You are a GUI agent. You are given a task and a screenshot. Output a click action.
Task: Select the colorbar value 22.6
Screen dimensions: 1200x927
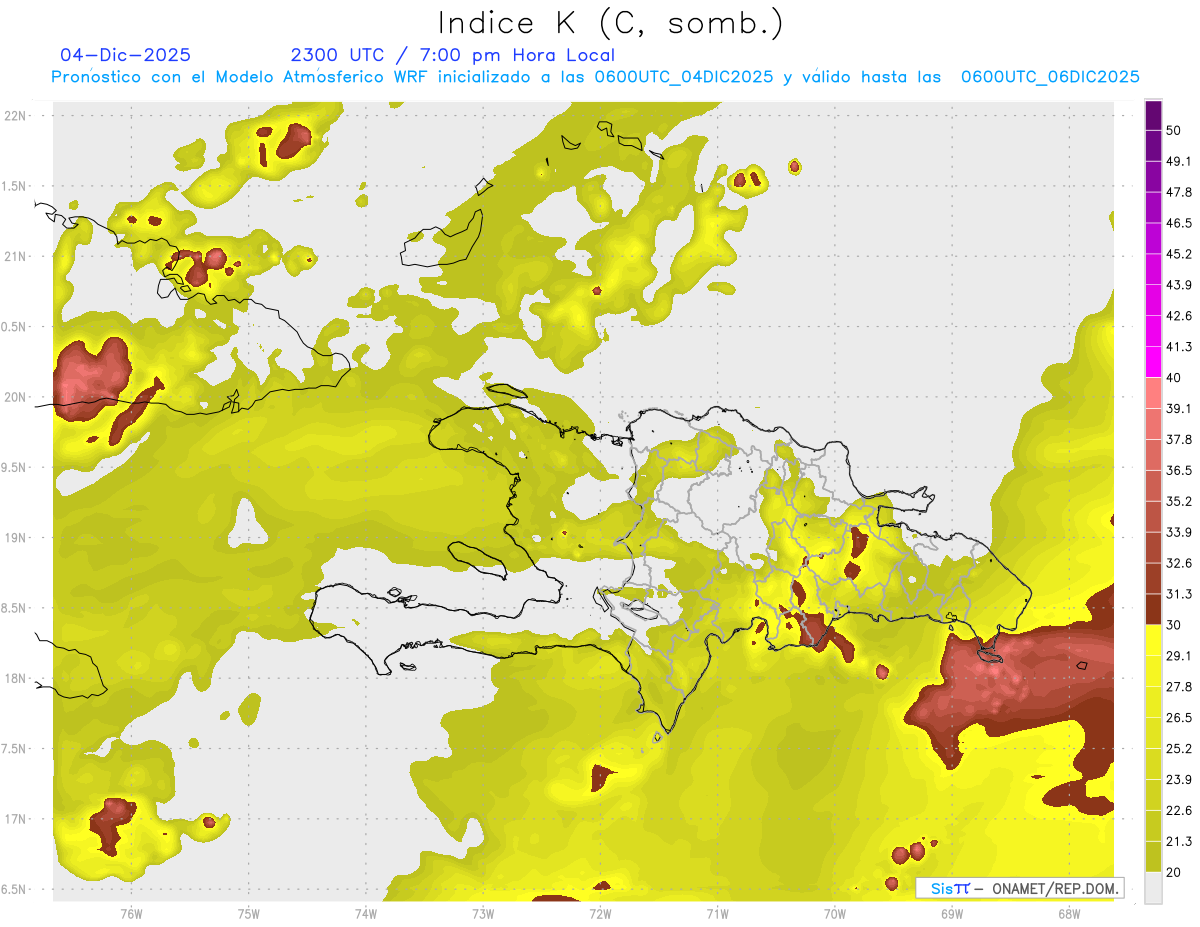click(x=1179, y=810)
